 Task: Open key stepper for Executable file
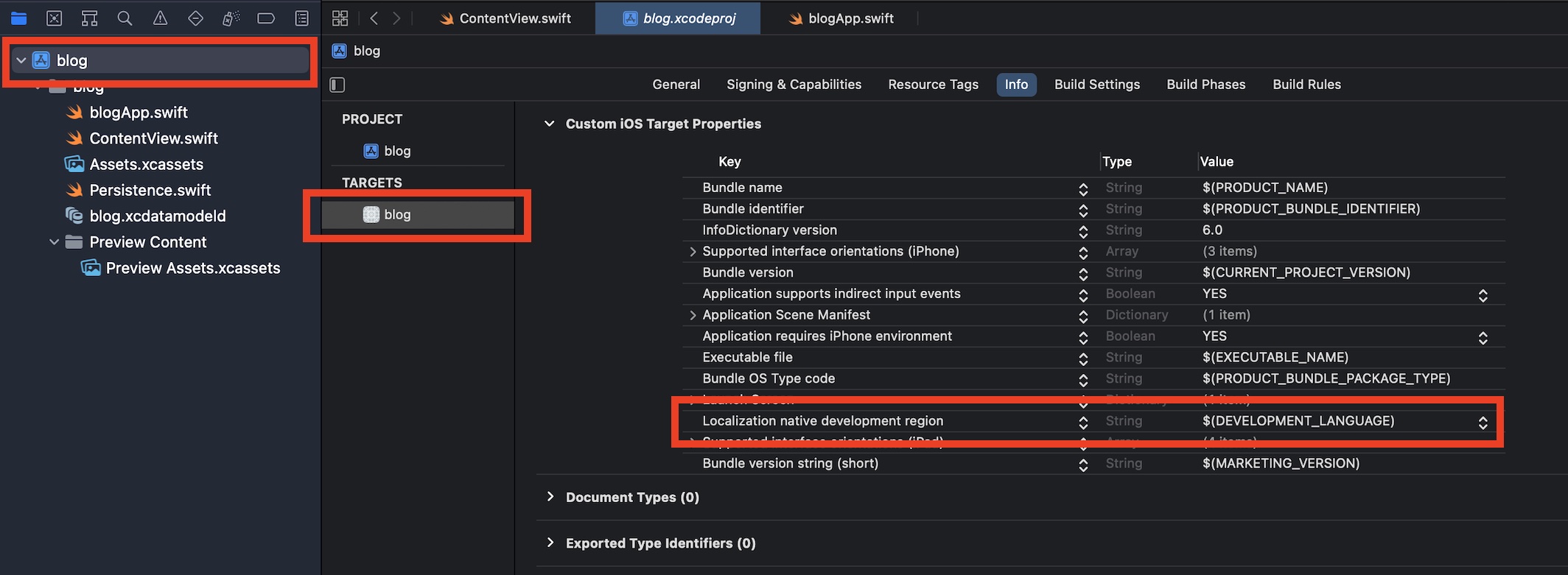(x=1083, y=359)
